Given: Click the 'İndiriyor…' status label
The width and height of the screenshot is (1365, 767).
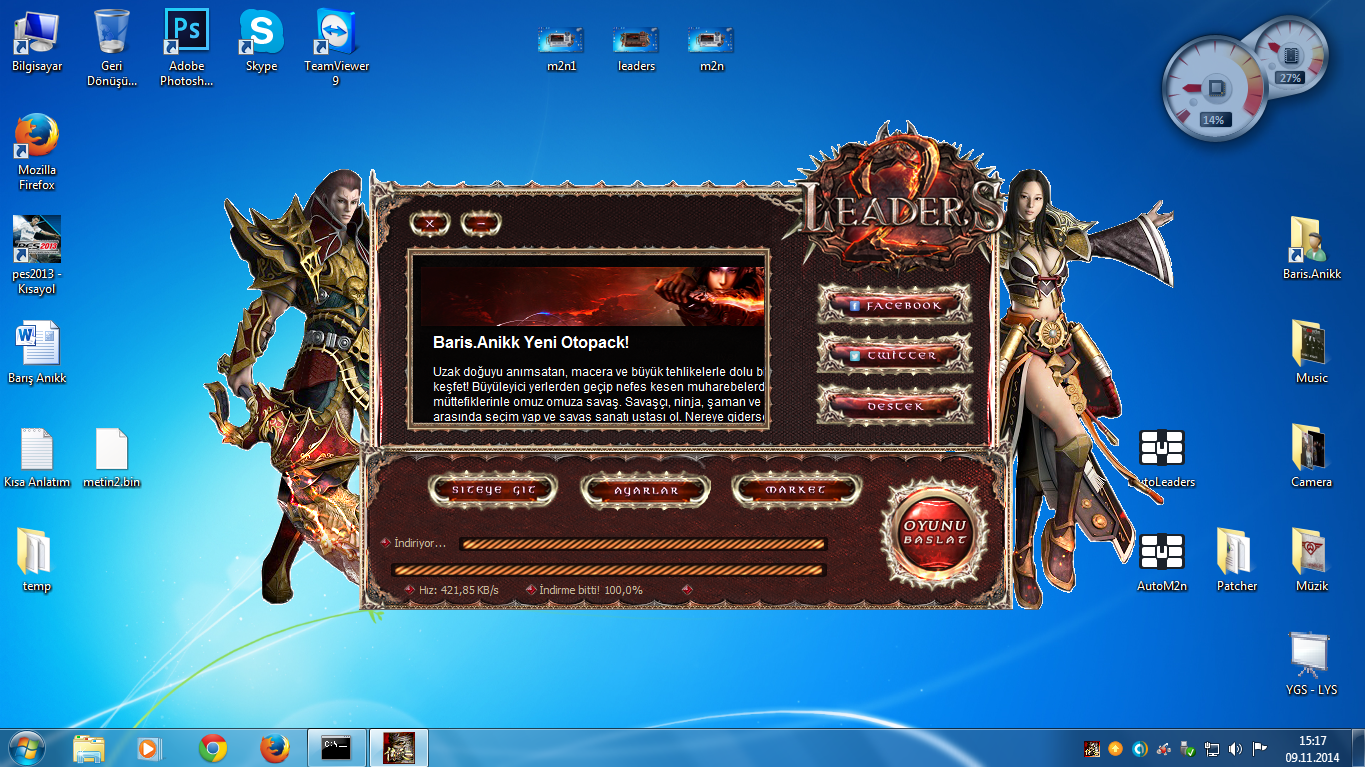Looking at the screenshot, I should (x=420, y=543).
